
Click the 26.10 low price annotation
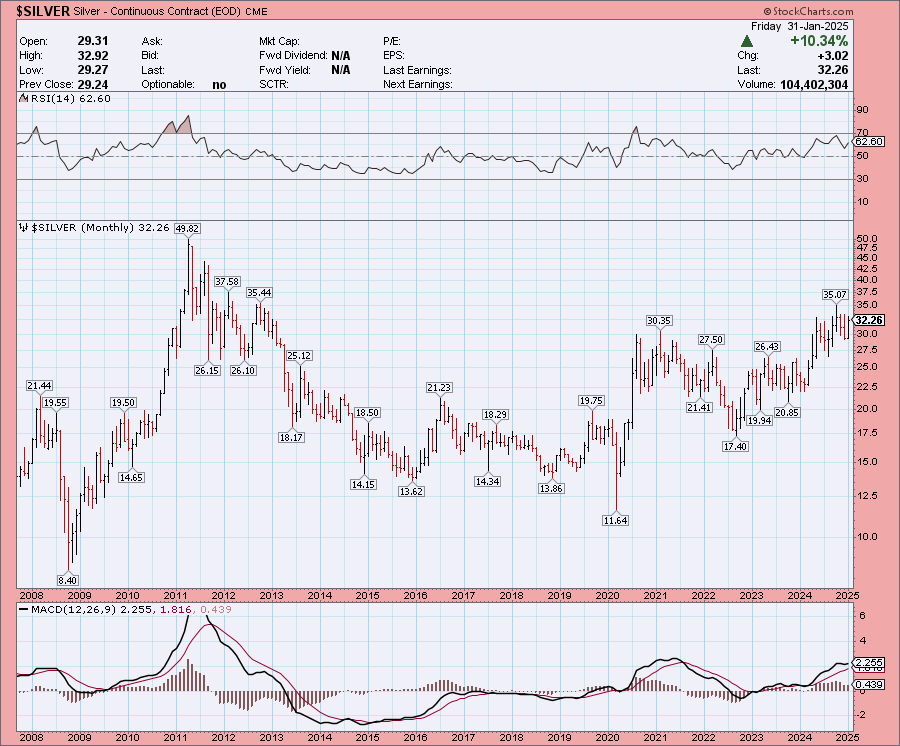click(243, 371)
